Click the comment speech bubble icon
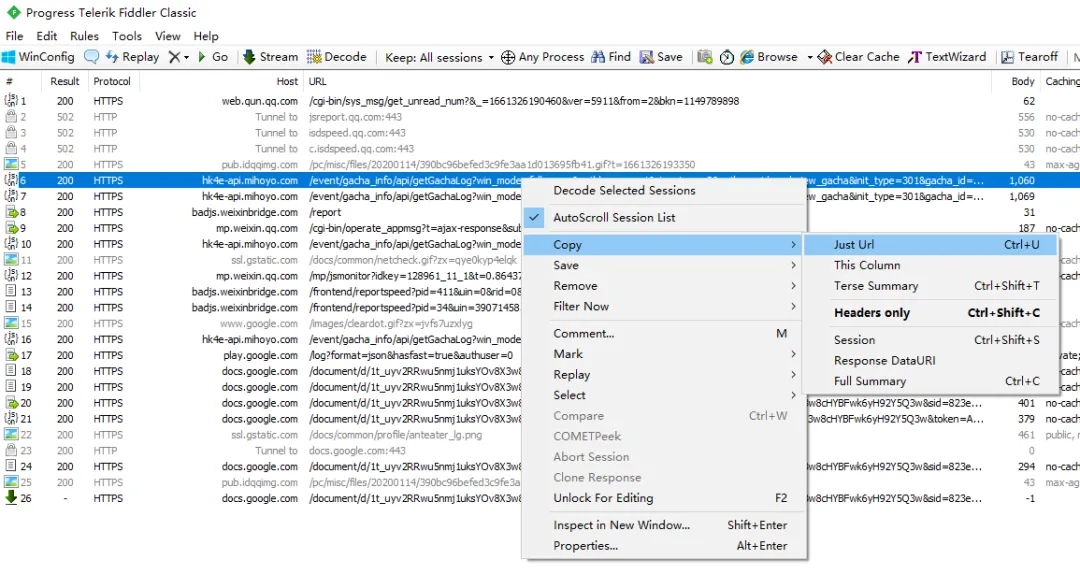This screenshot has height=574, width=1080. [92, 57]
